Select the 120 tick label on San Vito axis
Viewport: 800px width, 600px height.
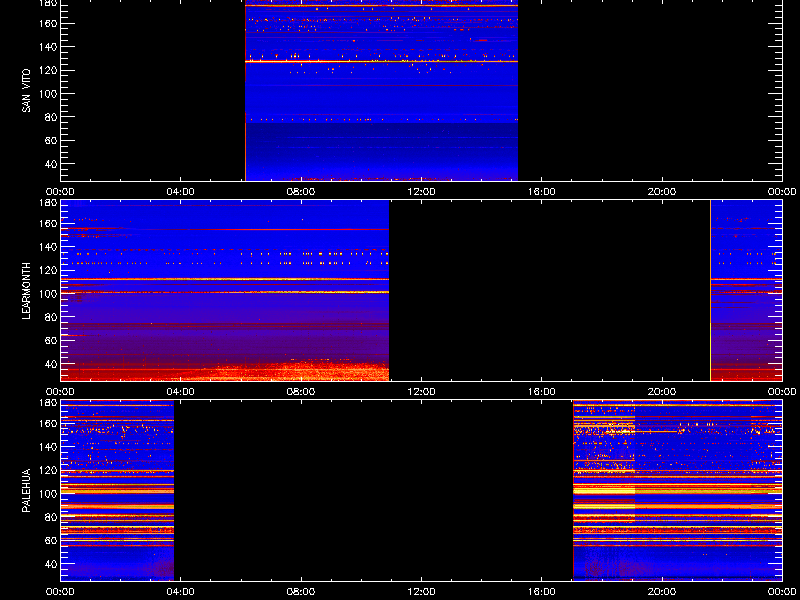click(48, 70)
